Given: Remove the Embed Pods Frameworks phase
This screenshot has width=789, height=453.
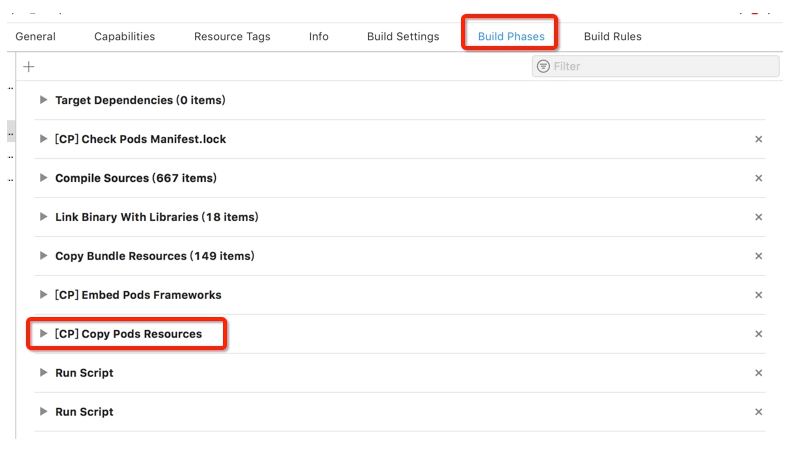Looking at the screenshot, I should [x=759, y=295].
